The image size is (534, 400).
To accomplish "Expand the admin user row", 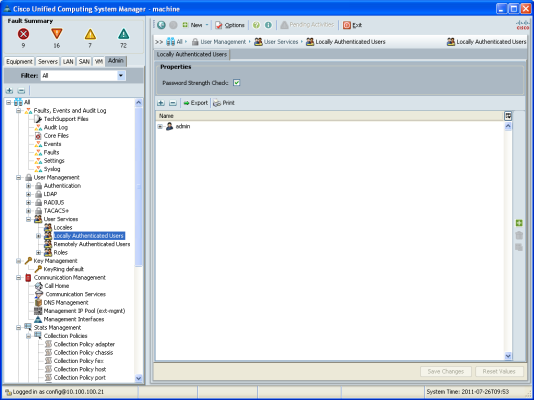I will [160, 127].
